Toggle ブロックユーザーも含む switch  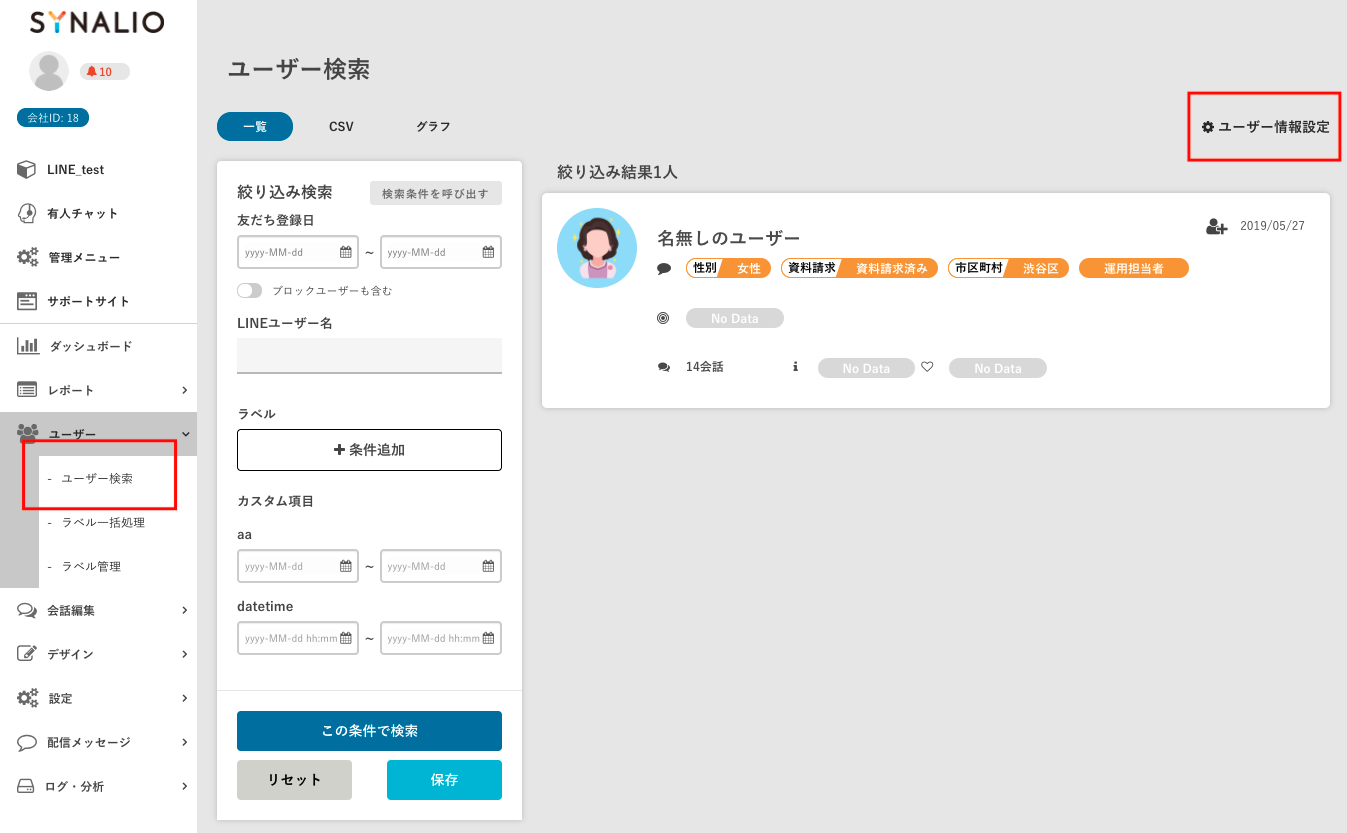click(x=249, y=291)
